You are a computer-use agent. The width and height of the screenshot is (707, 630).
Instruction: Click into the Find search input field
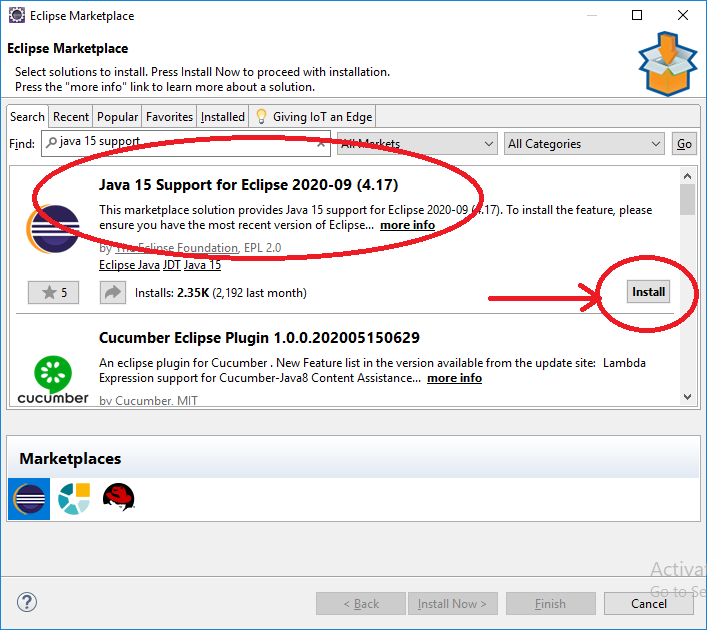(x=186, y=144)
